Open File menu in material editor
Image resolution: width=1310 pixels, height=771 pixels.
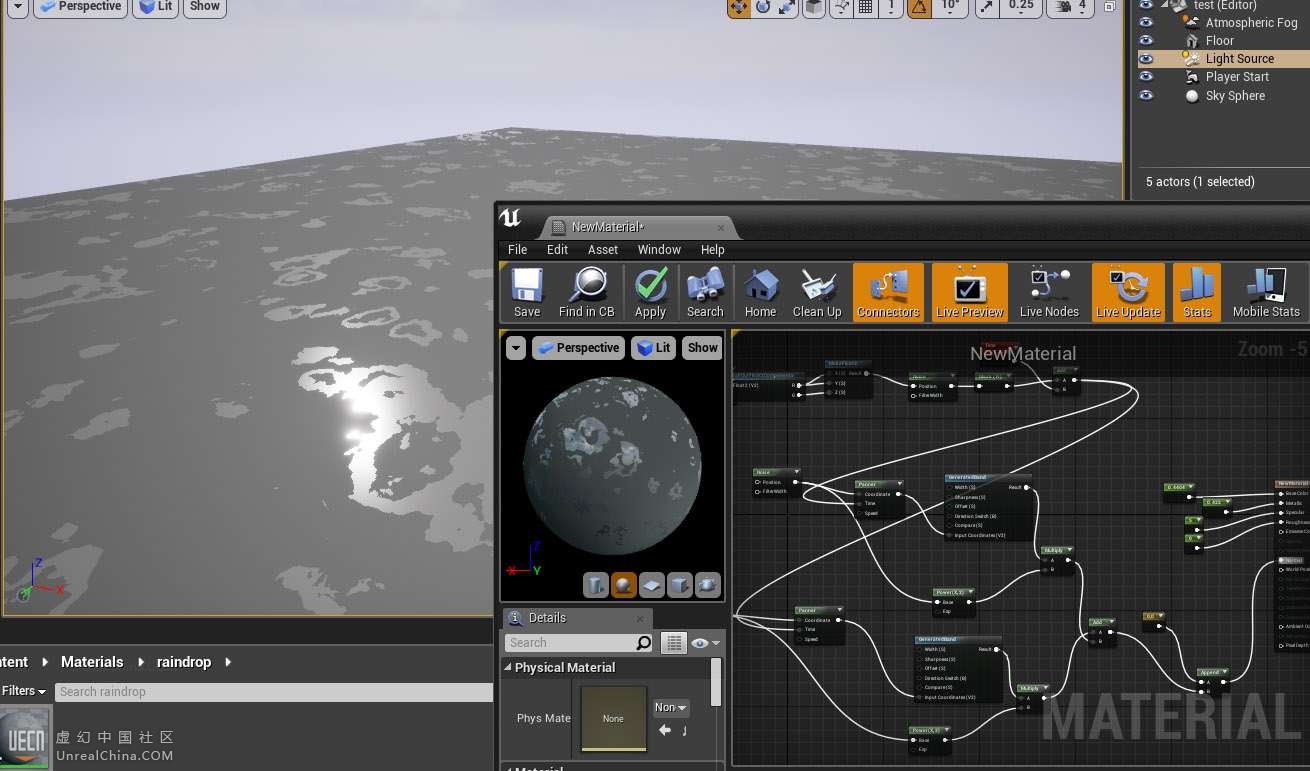517,250
